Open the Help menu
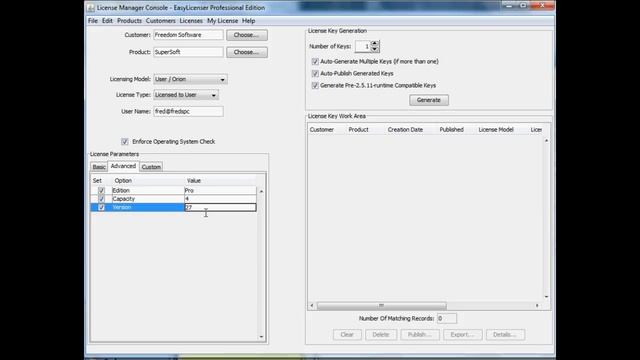 tap(248, 21)
